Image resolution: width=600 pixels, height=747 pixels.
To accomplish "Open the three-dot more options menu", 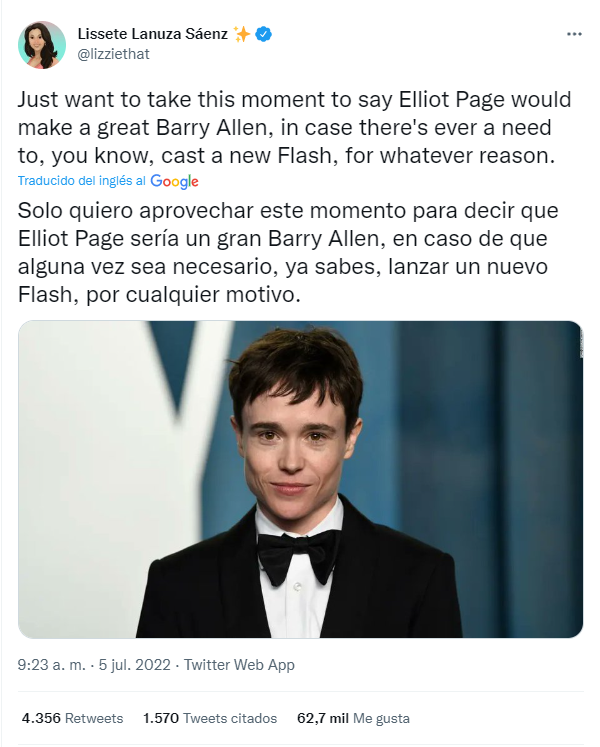I will pos(574,34).
